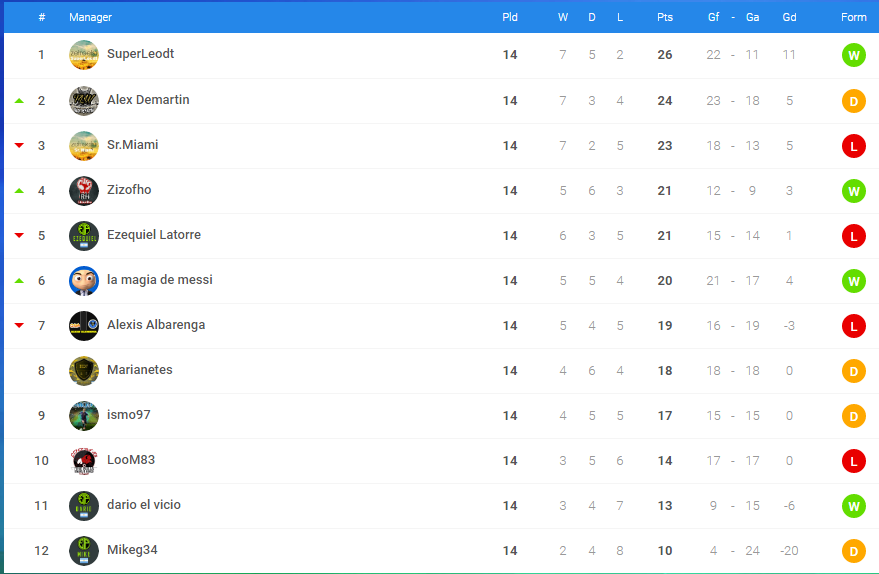Click the Manager column header
The image size is (879, 574).
(90, 17)
